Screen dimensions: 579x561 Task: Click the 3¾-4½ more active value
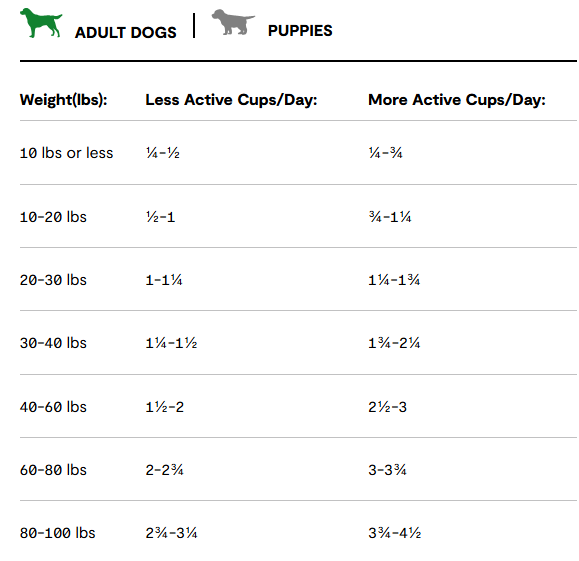[x=394, y=533]
